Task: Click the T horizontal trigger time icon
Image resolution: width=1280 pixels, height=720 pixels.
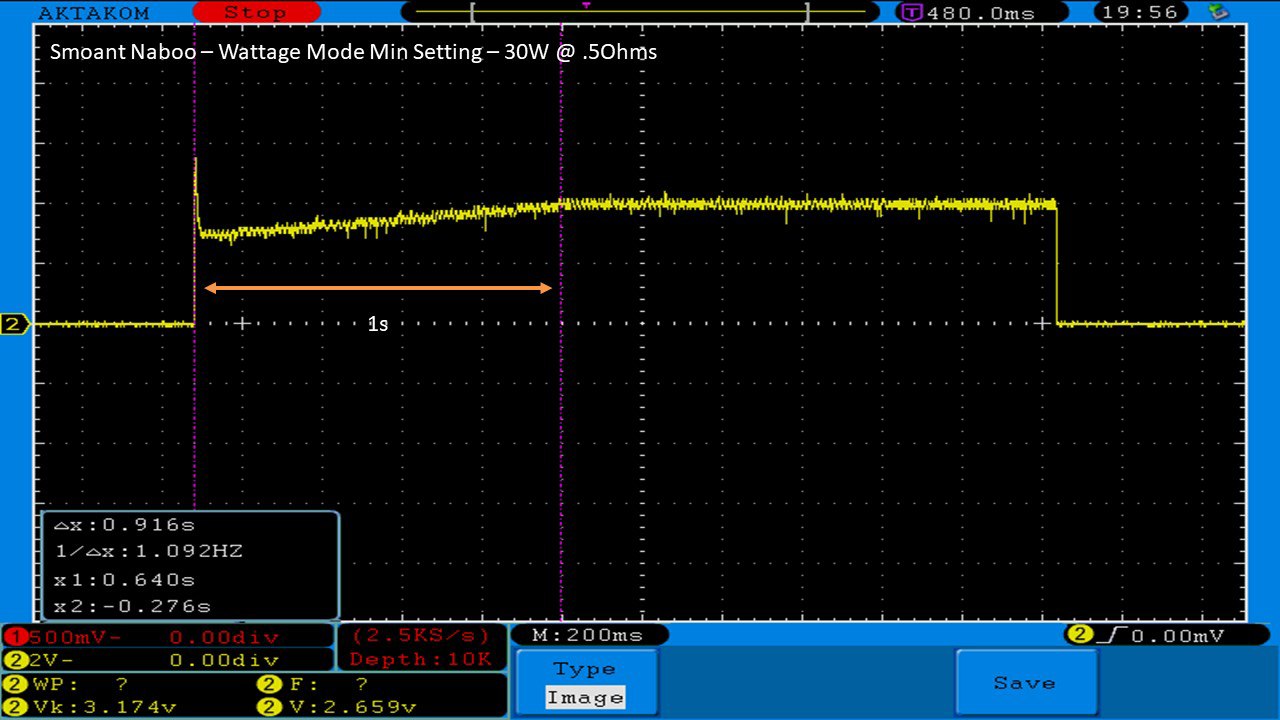Action: click(911, 13)
